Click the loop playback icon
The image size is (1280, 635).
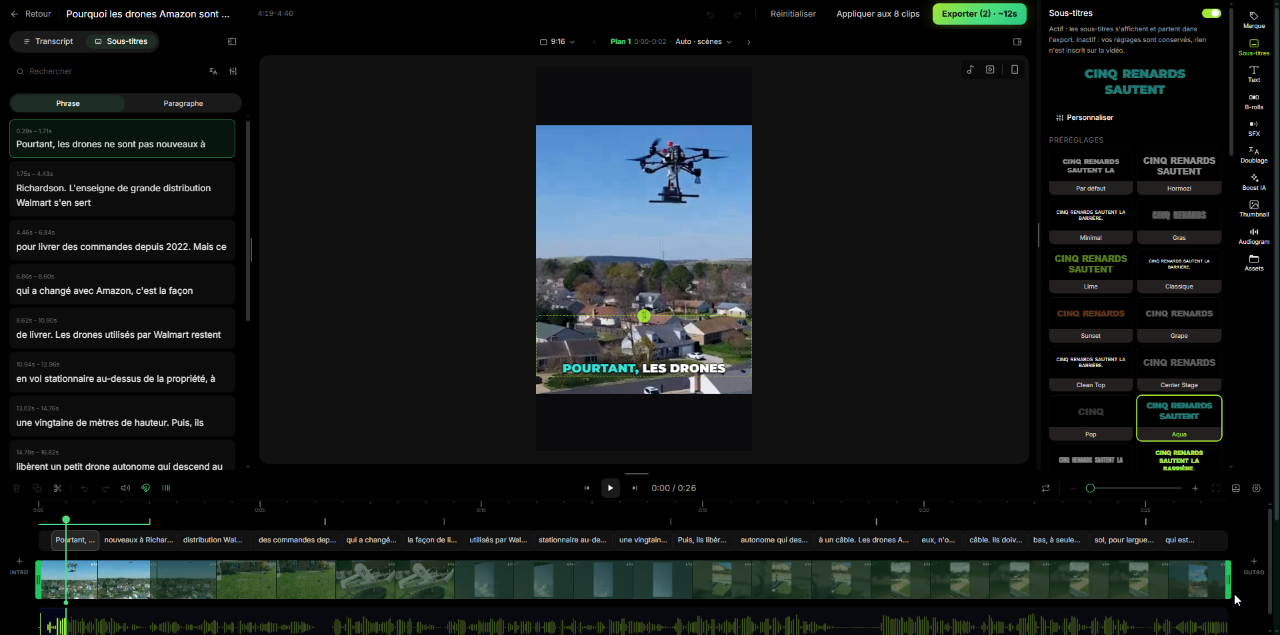point(1046,488)
